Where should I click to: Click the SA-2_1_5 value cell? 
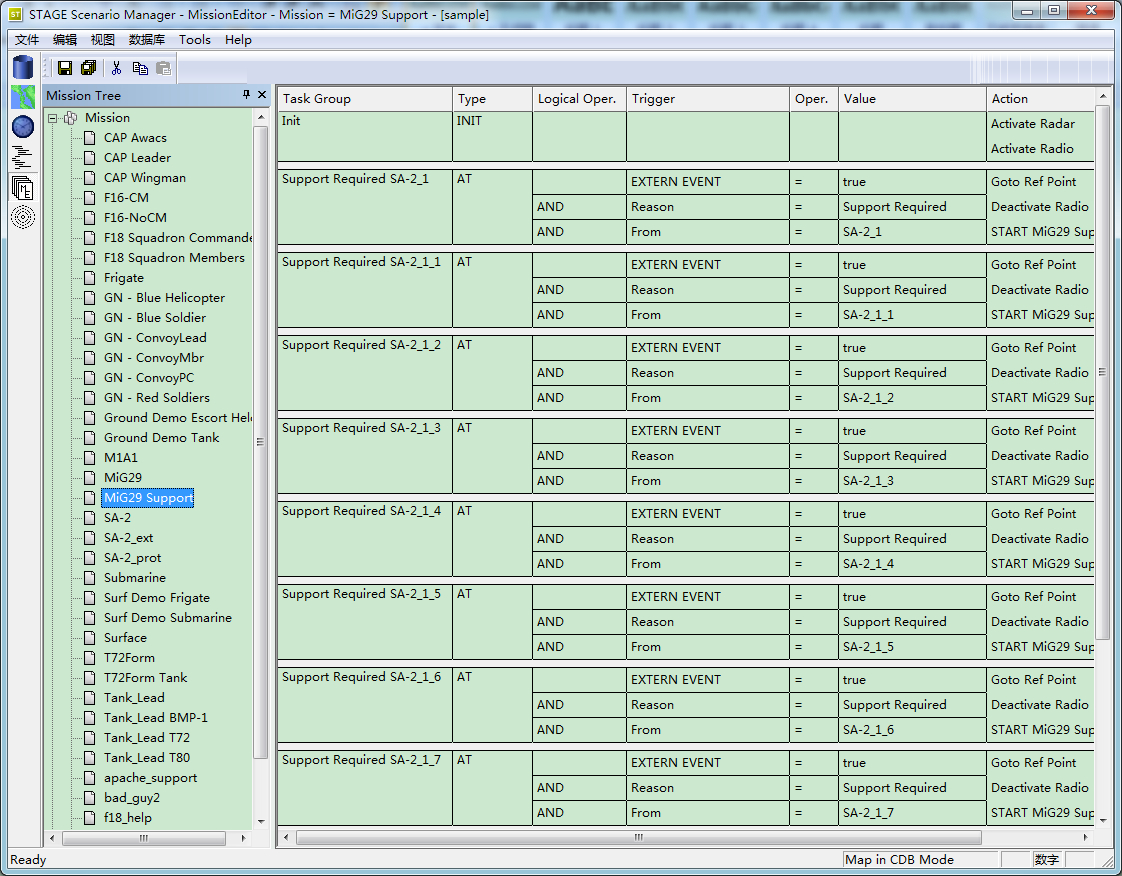912,647
